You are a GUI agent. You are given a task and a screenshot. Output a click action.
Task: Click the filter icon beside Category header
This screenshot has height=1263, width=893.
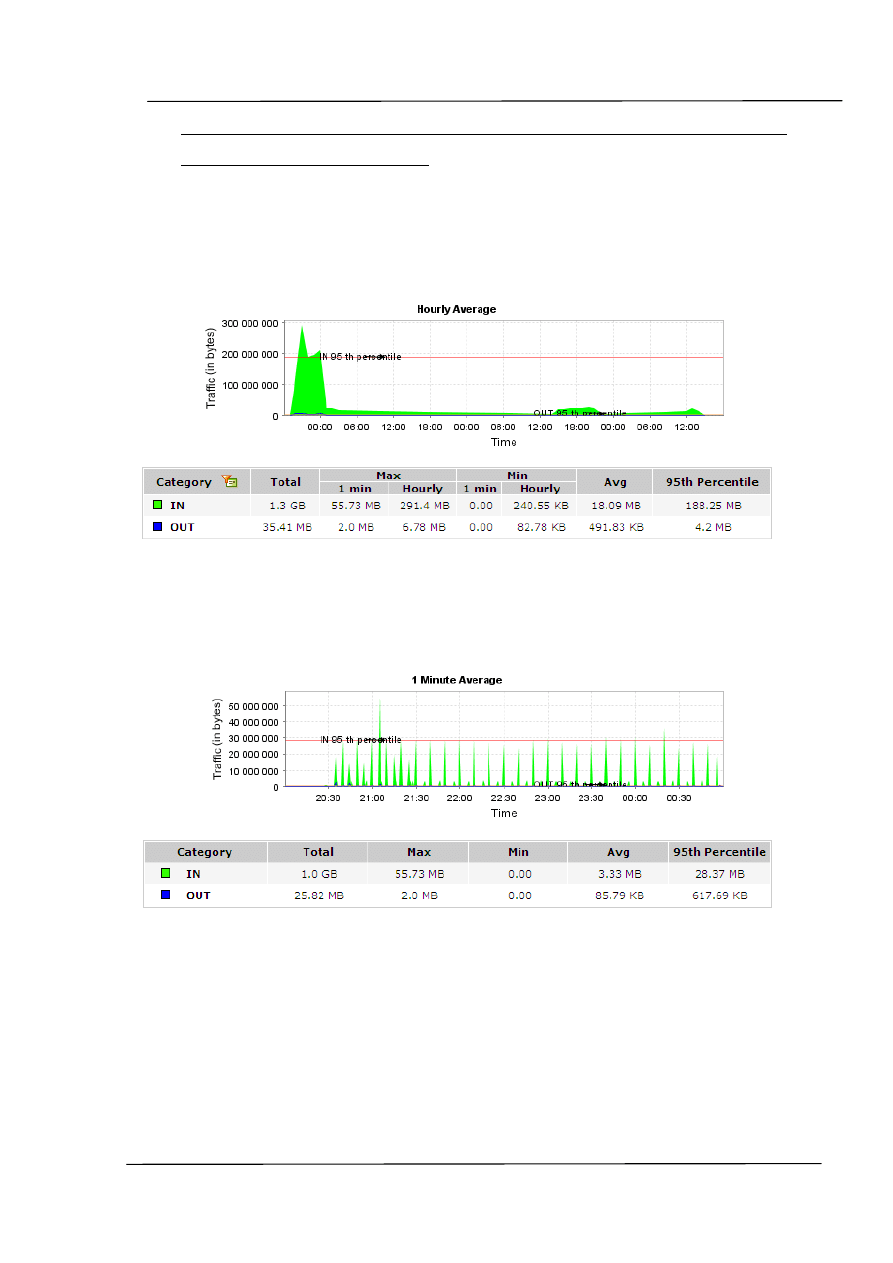230,482
